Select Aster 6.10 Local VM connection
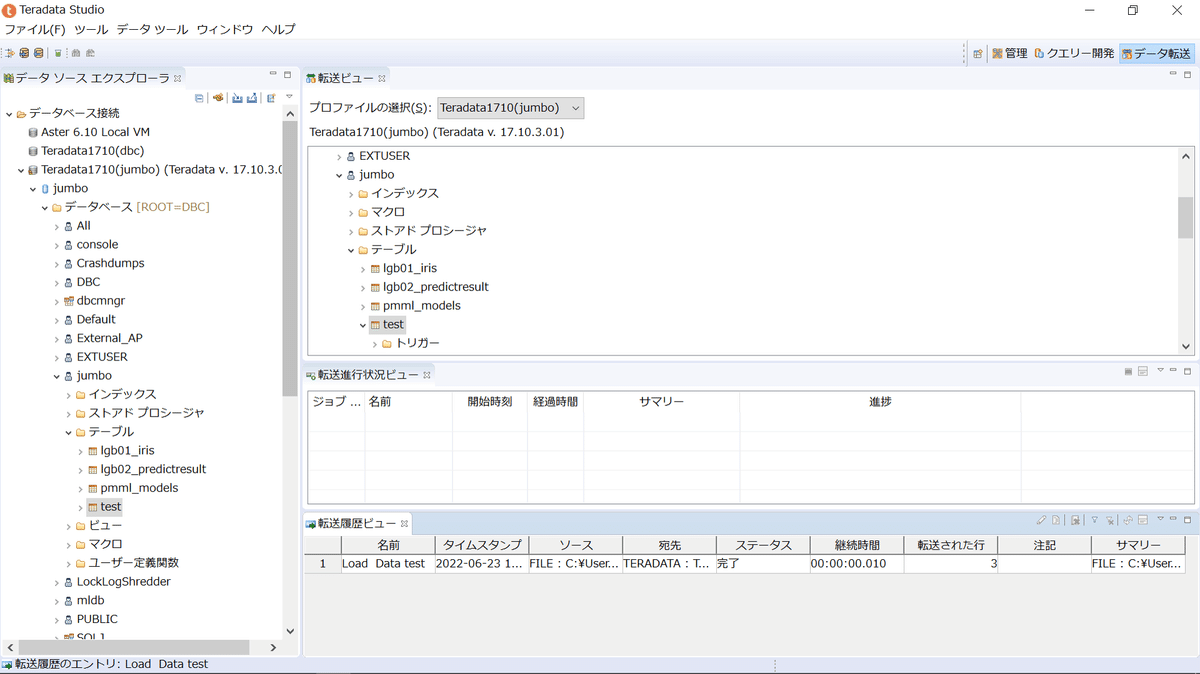This screenshot has height=674, width=1200. [95, 132]
